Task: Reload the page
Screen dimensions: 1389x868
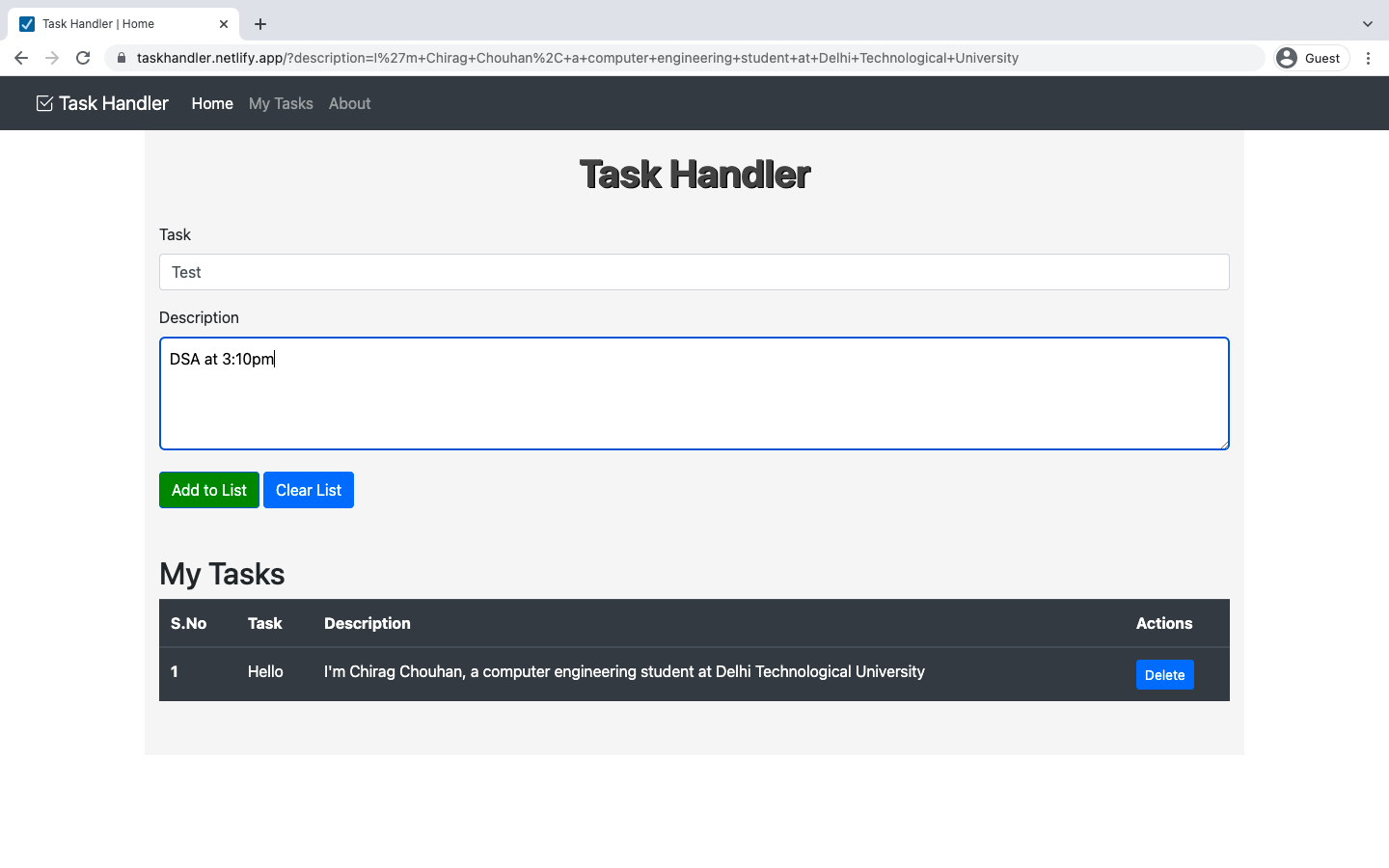Action: point(83,58)
